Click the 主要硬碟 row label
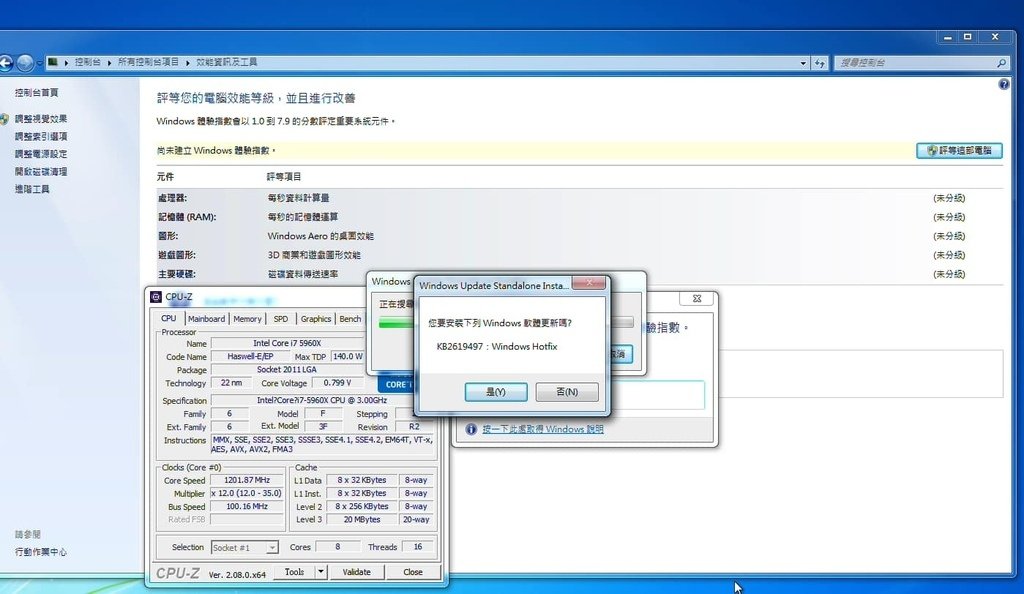 [176, 274]
